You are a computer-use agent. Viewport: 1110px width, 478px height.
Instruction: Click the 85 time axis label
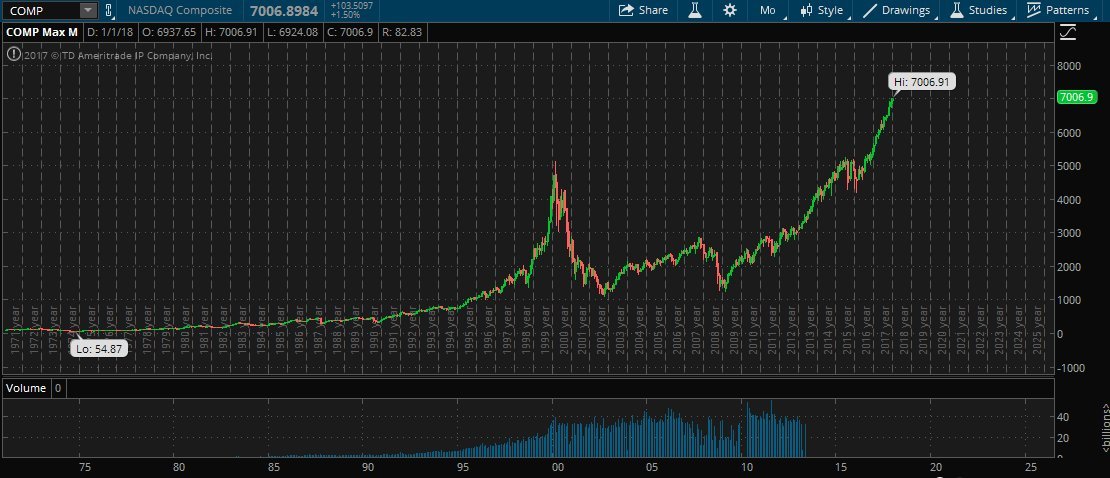[273, 467]
